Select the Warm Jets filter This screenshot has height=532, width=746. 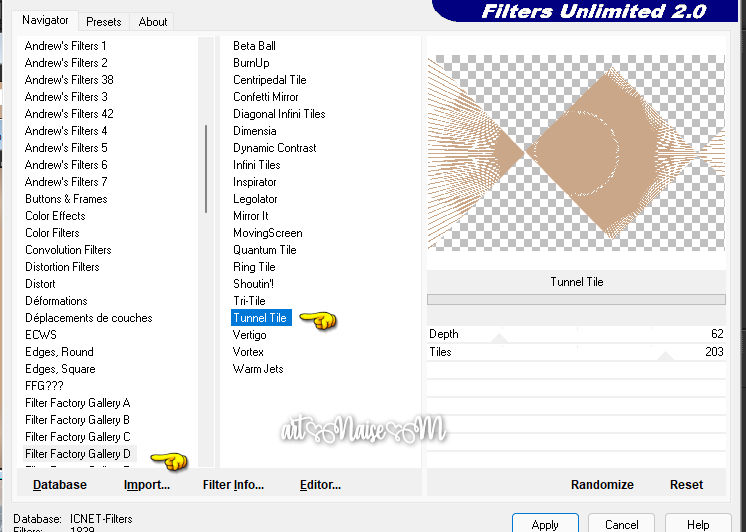pyautogui.click(x=258, y=369)
